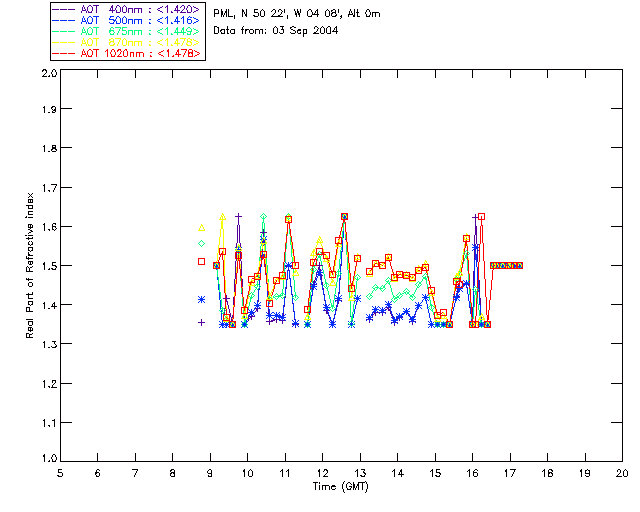This screenshot has height=512, width=640.
Task: Click the isolated blue asterisk marker before 9 GMT
Action: (x=201, y=300)
